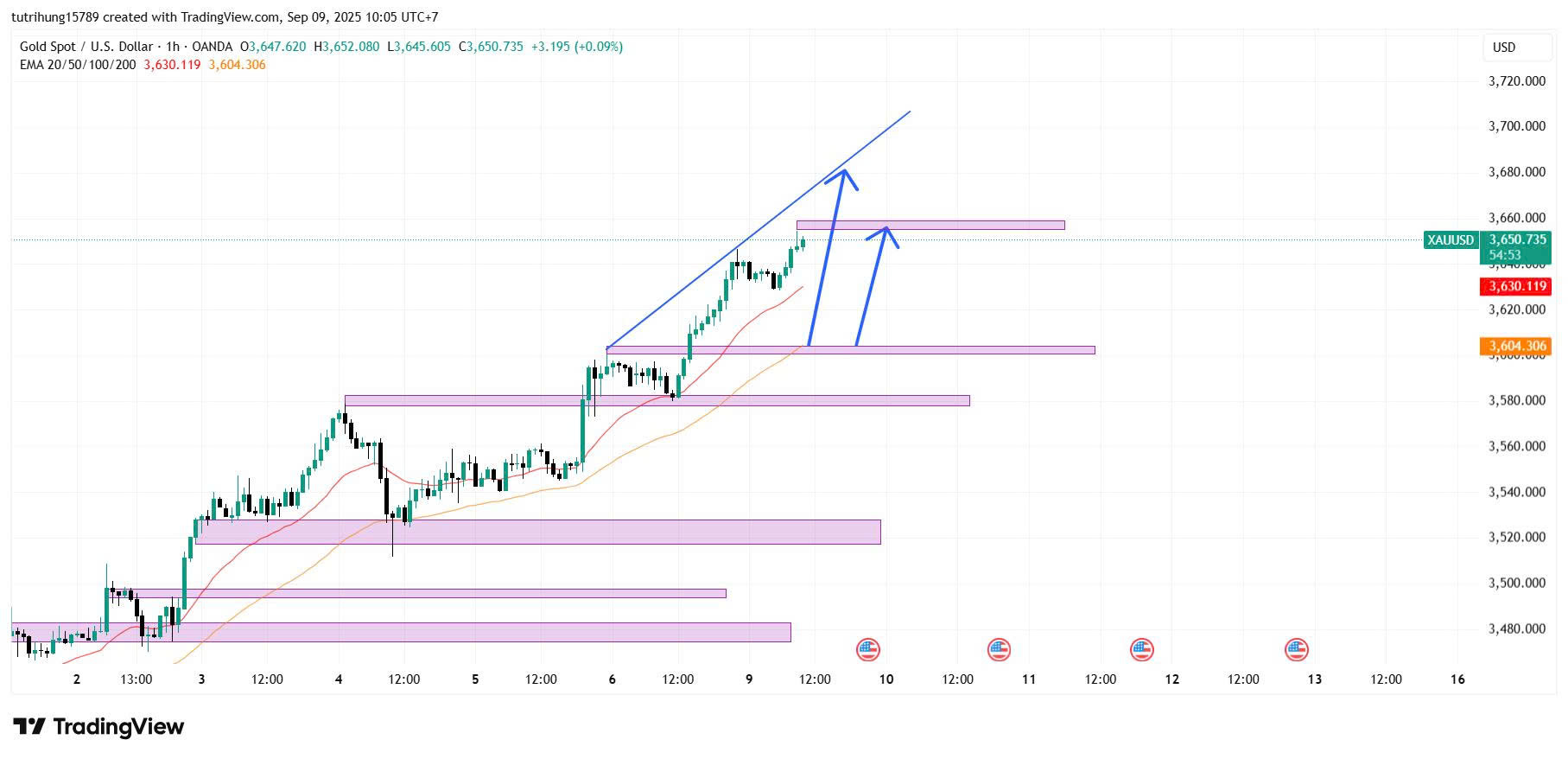
Task: Click the Gold Spot / U.S. Dollar symbol title
Action: pyautogui.click(x=86, y=47)
